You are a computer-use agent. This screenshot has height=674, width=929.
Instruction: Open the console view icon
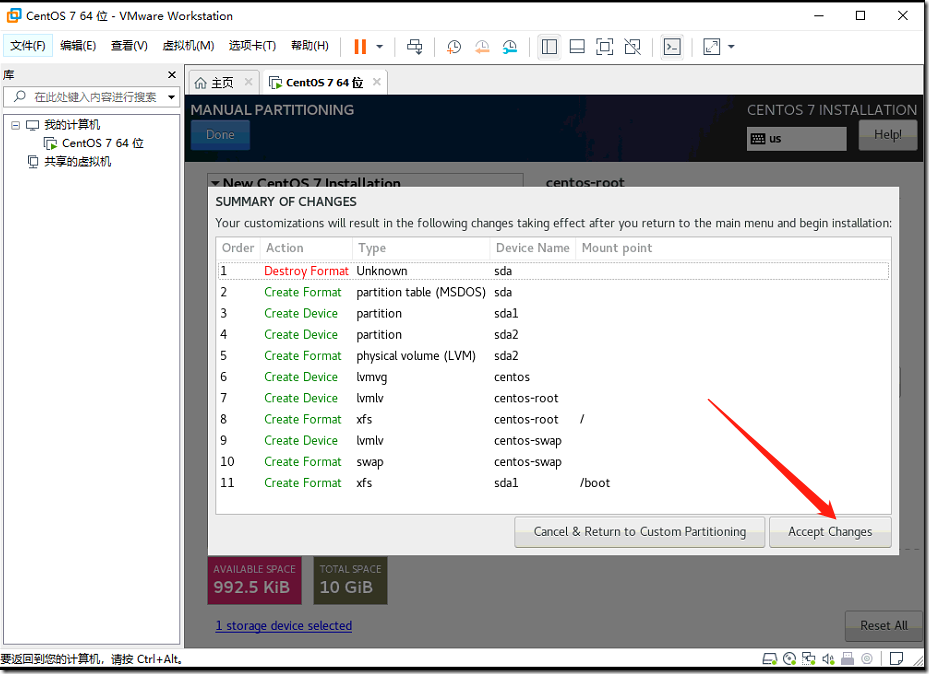672,46
